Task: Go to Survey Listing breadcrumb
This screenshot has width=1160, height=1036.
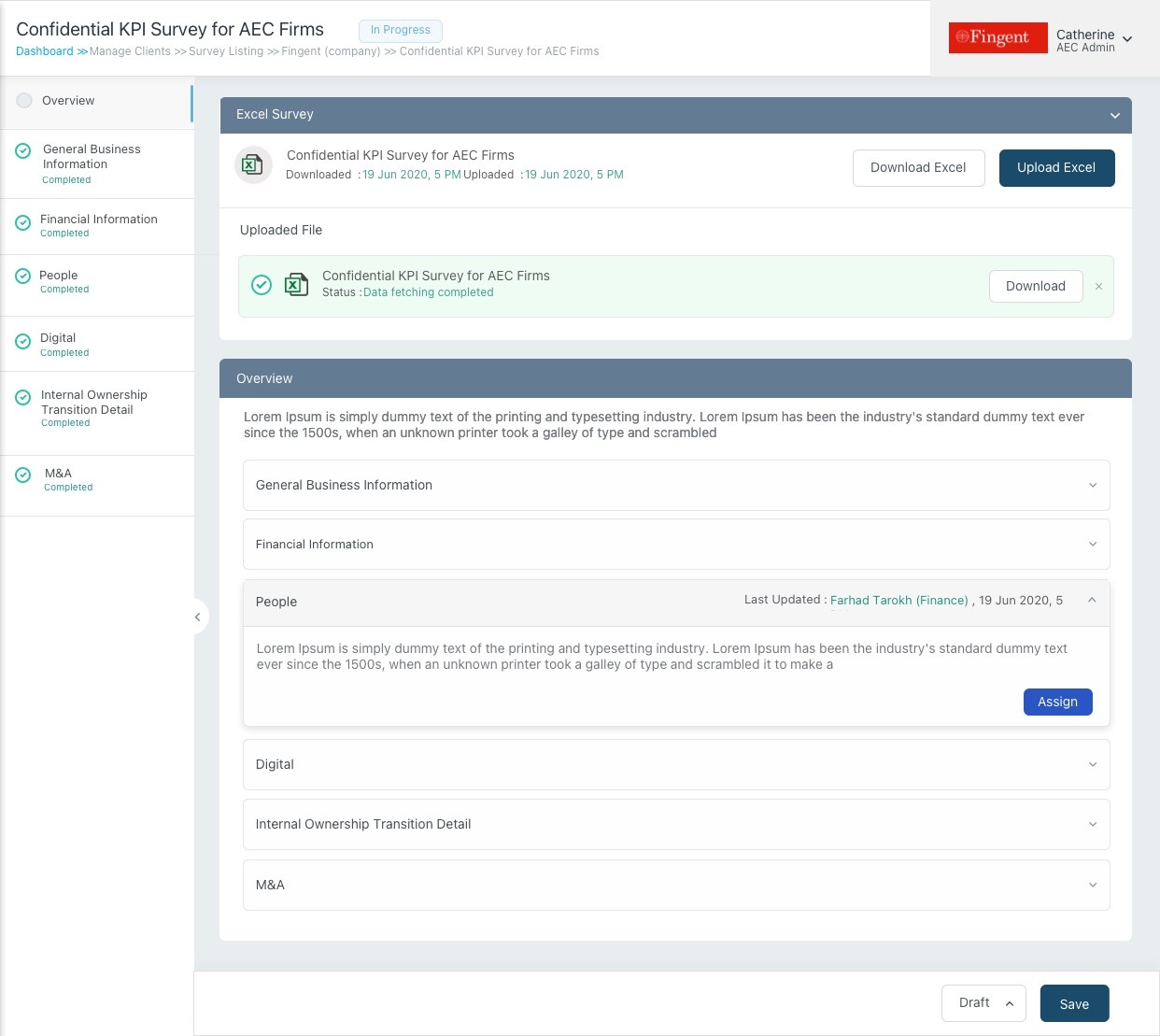Action: pyautogui.click(x=226, y=51)
